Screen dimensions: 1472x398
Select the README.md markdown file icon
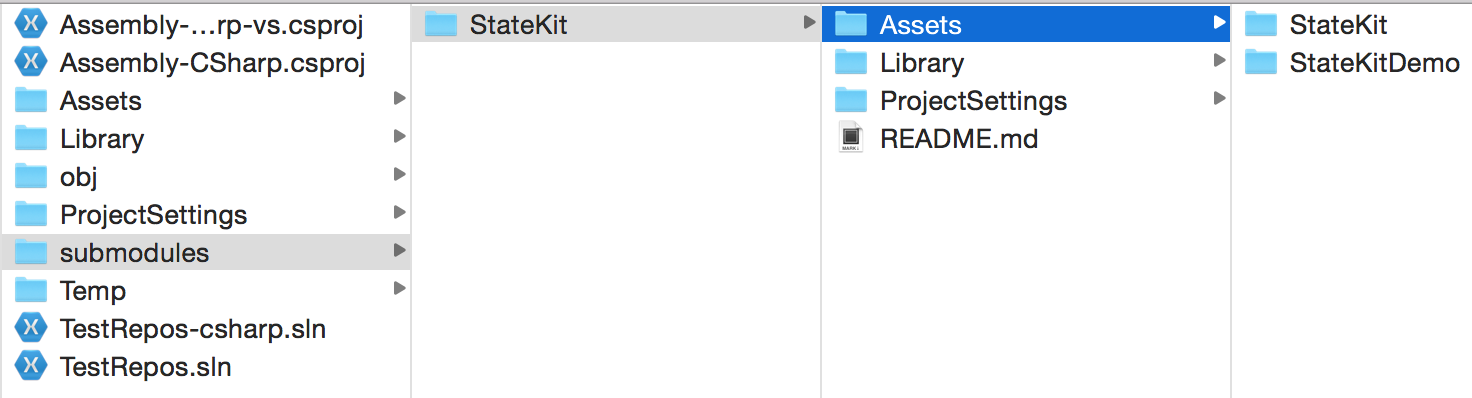850,139
